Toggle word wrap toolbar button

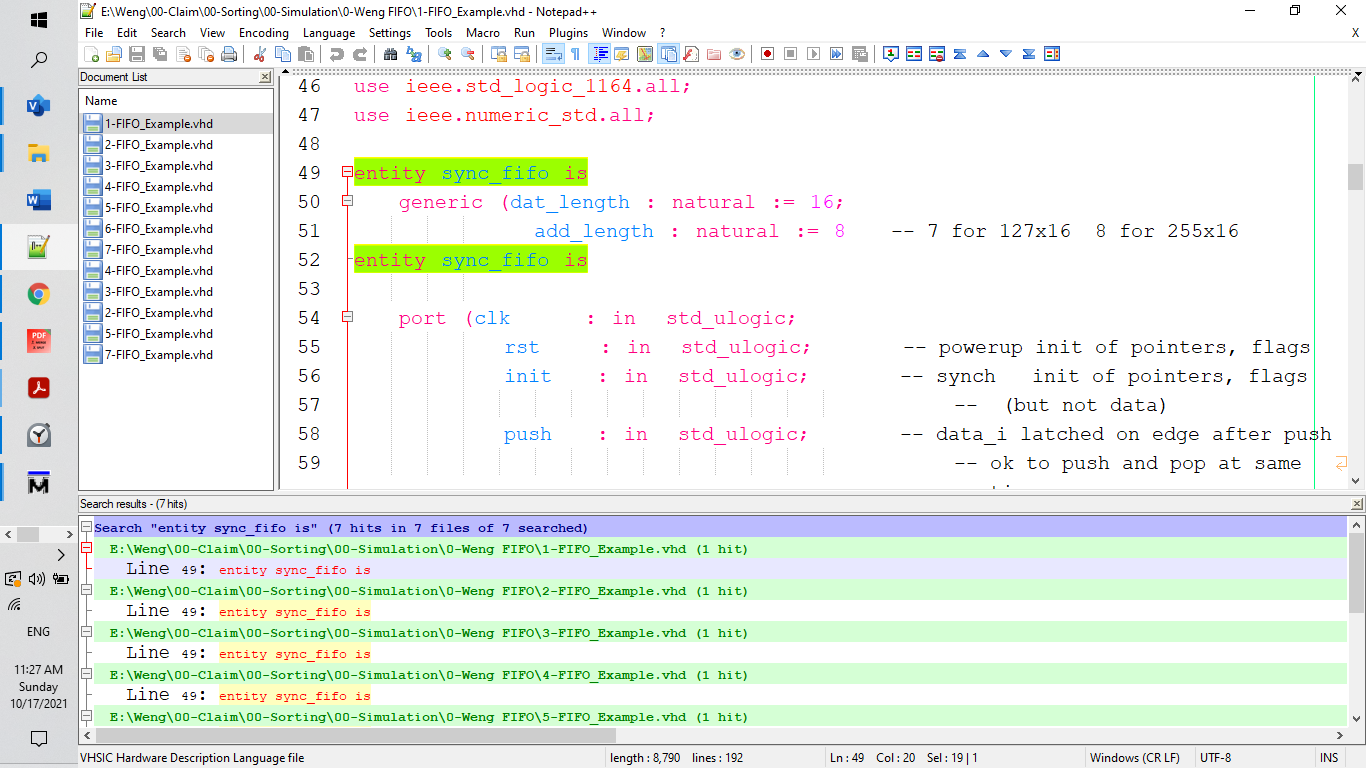[x=552, y=54]
